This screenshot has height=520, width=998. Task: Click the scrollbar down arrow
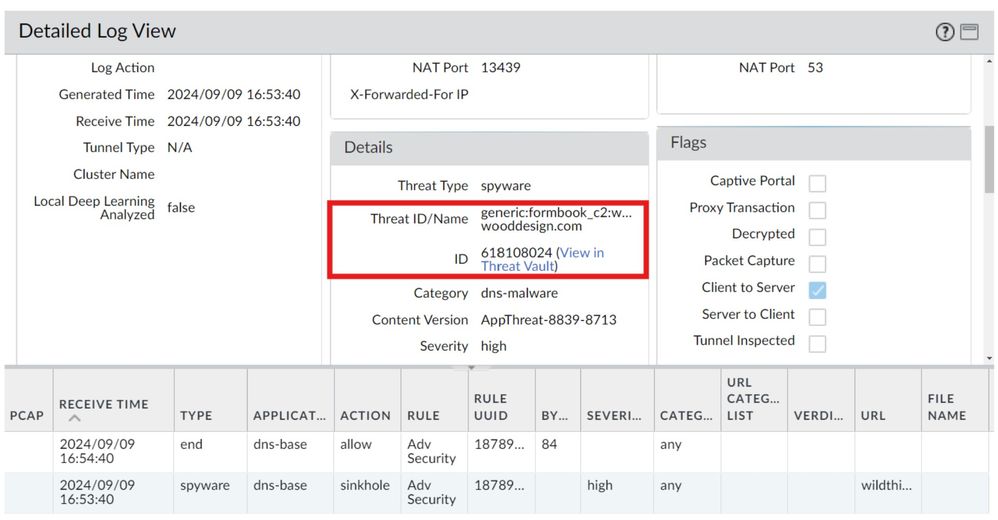(x=990, y=357)
